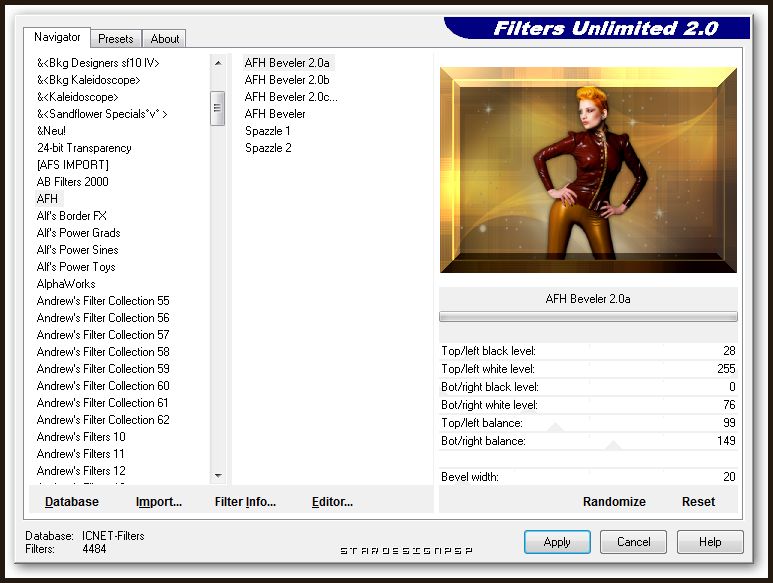
Task: Open the Presets tab
Action: click(116, 39)
